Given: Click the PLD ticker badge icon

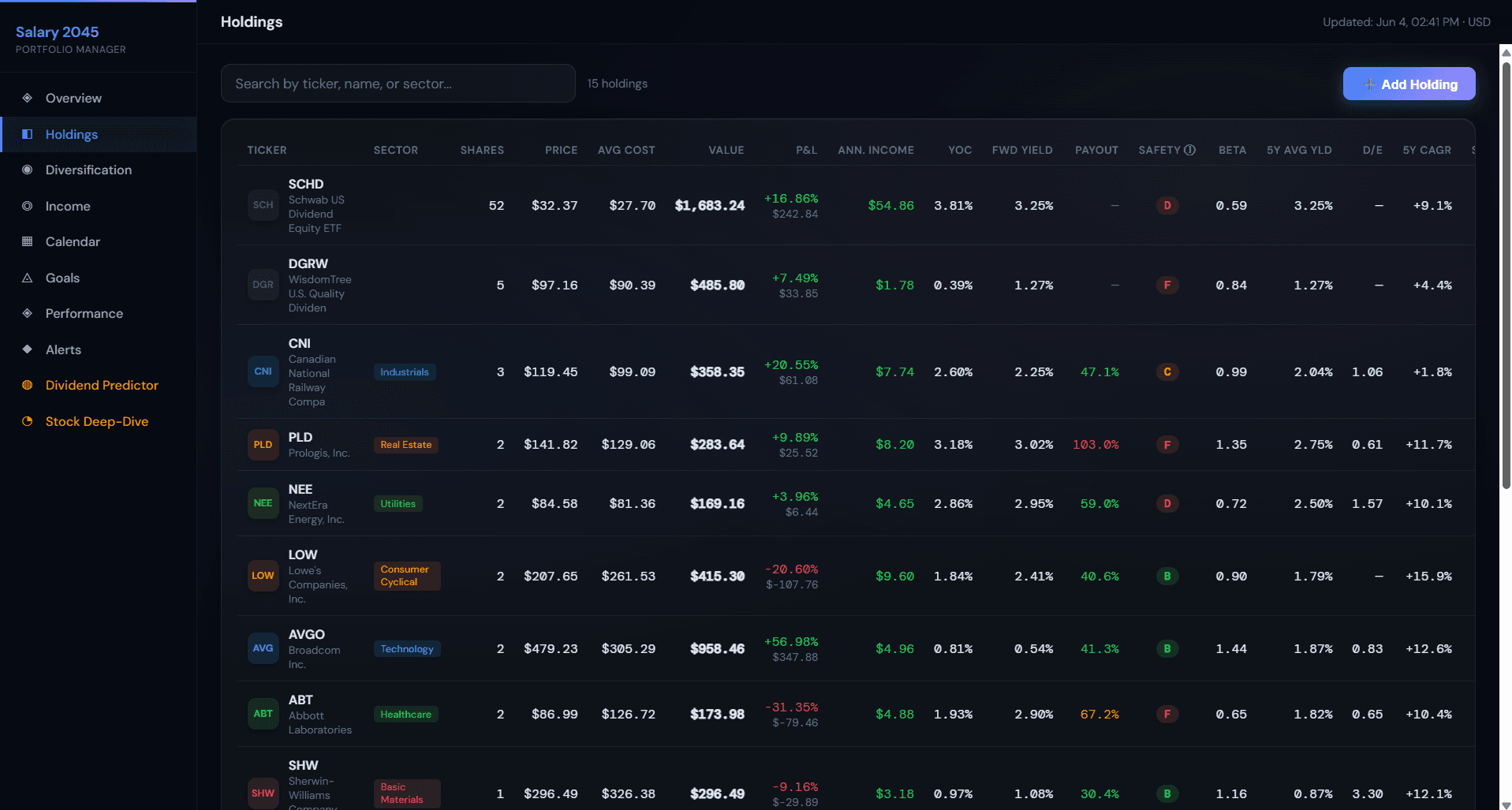Looking at the screenshot, I should click(263, 445).
